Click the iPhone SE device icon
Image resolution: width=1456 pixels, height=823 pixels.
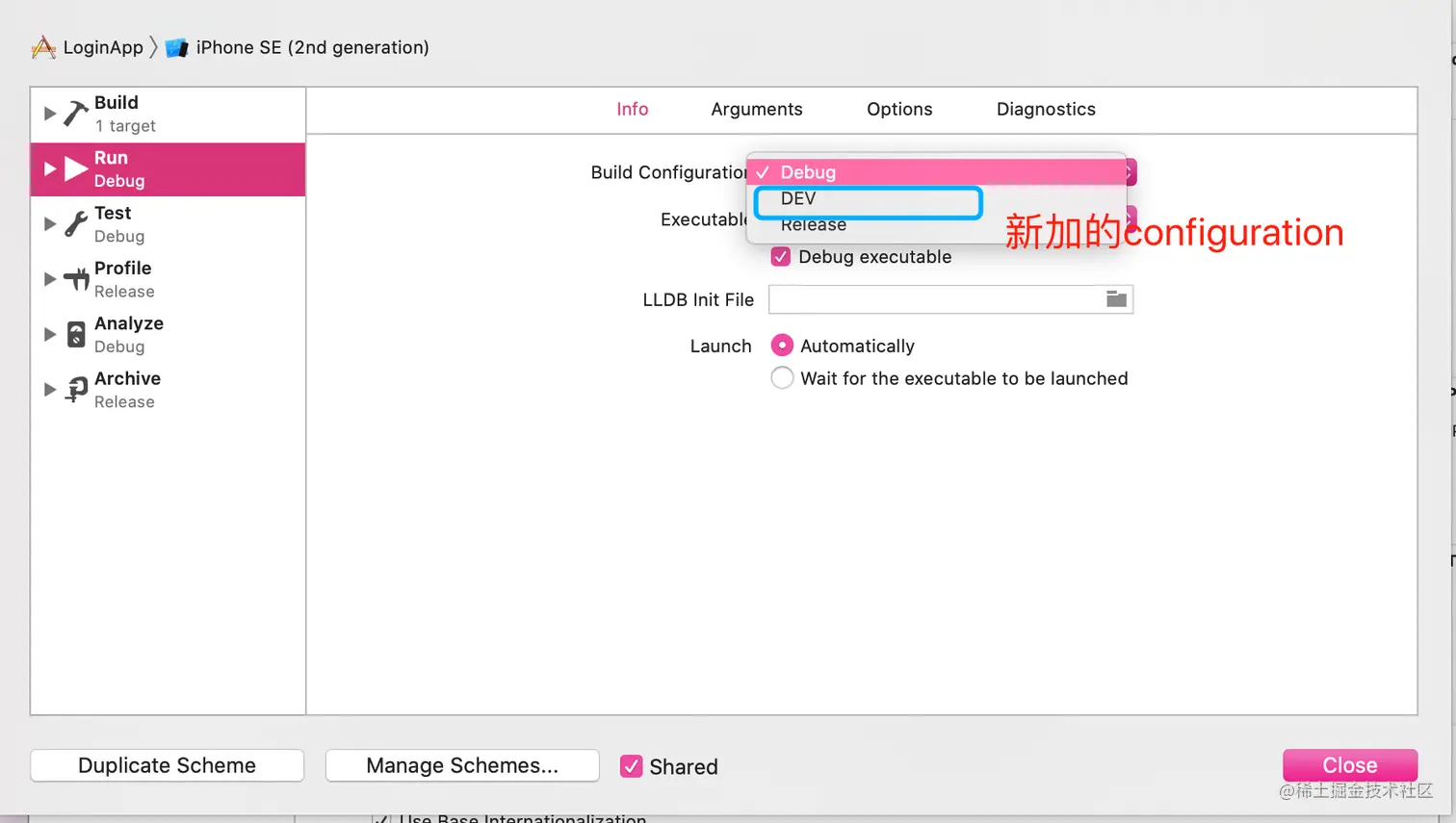click(176, 47)
